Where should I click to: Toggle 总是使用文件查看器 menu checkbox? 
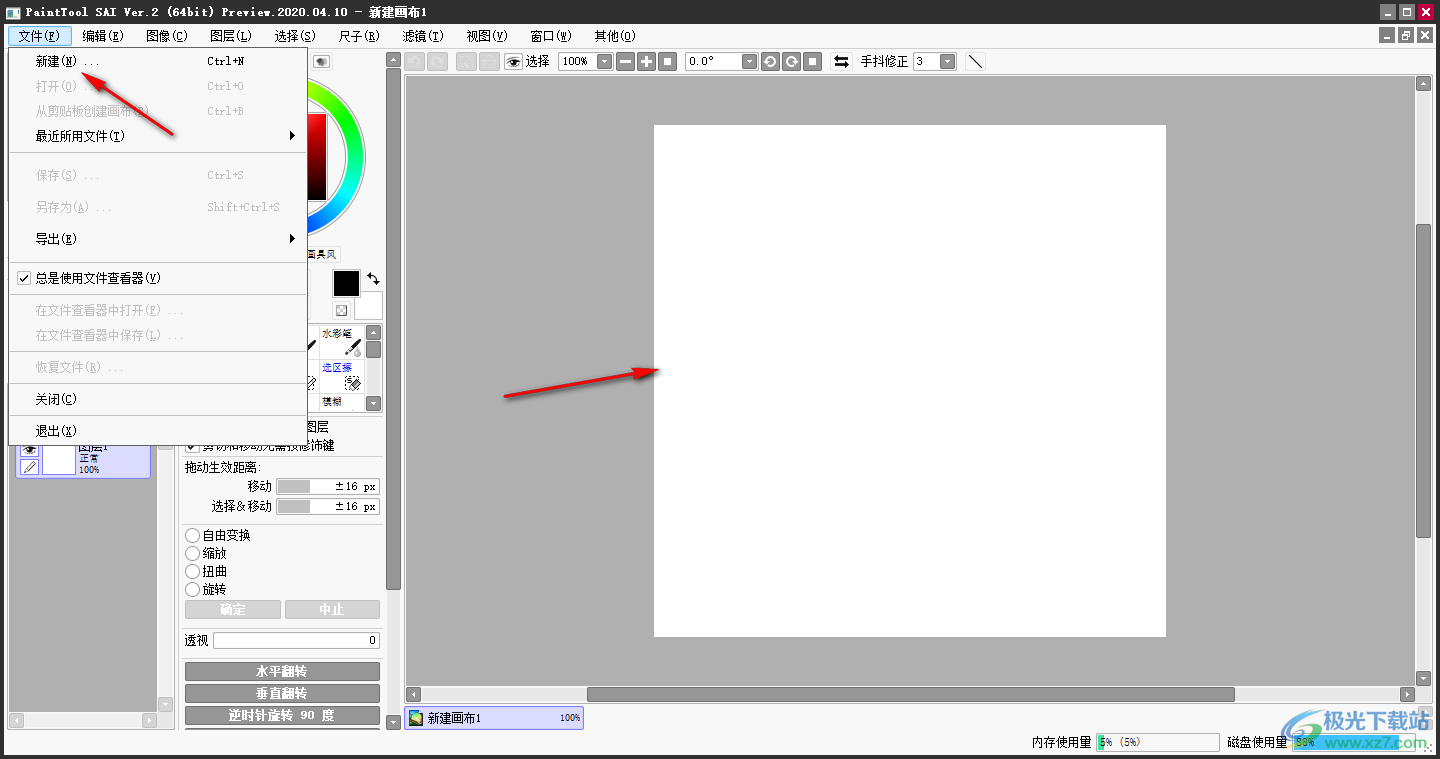24,279
